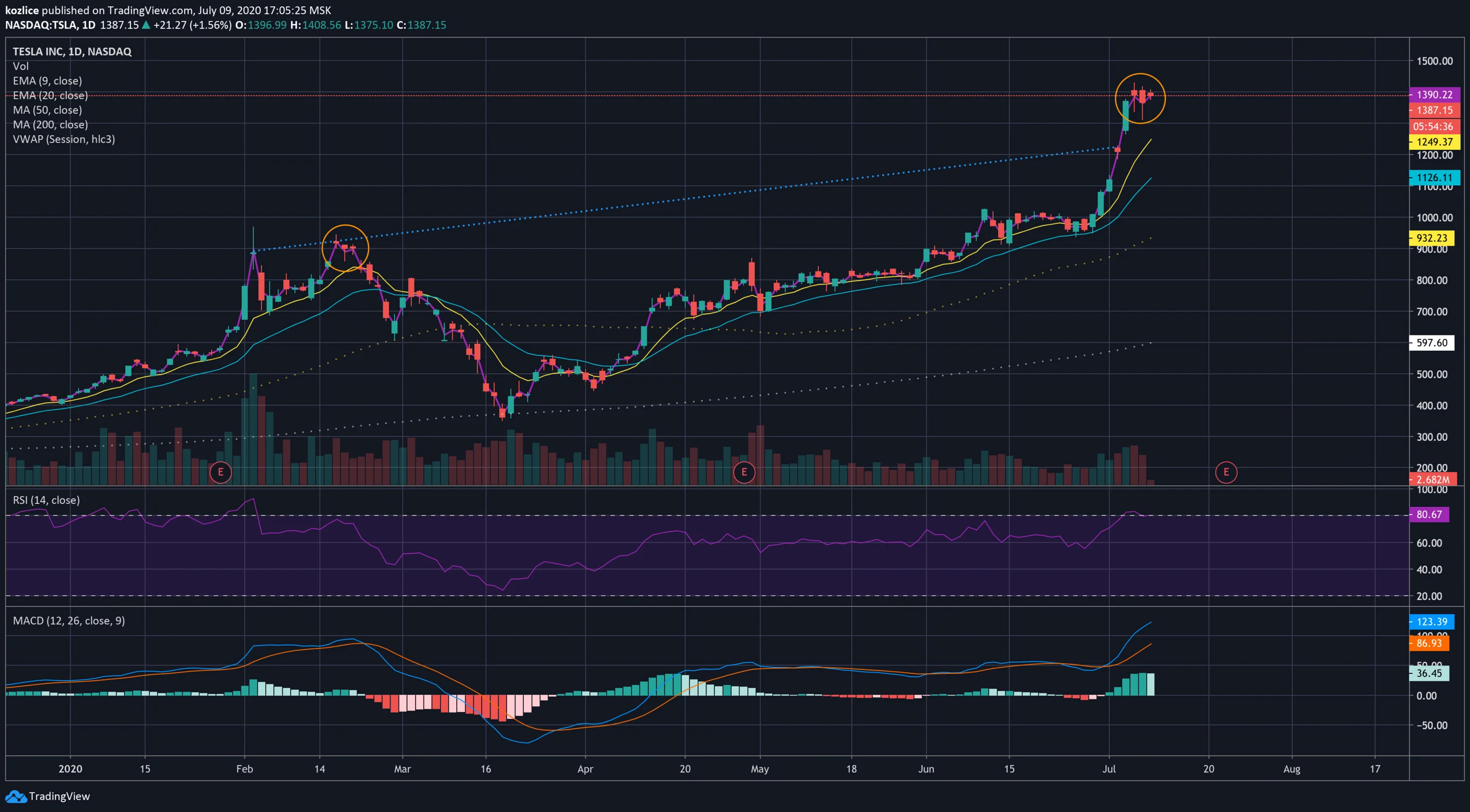Select the EMA (9, close) legend entry
The image size is (1470, 812).
click(x=48, y=81)
